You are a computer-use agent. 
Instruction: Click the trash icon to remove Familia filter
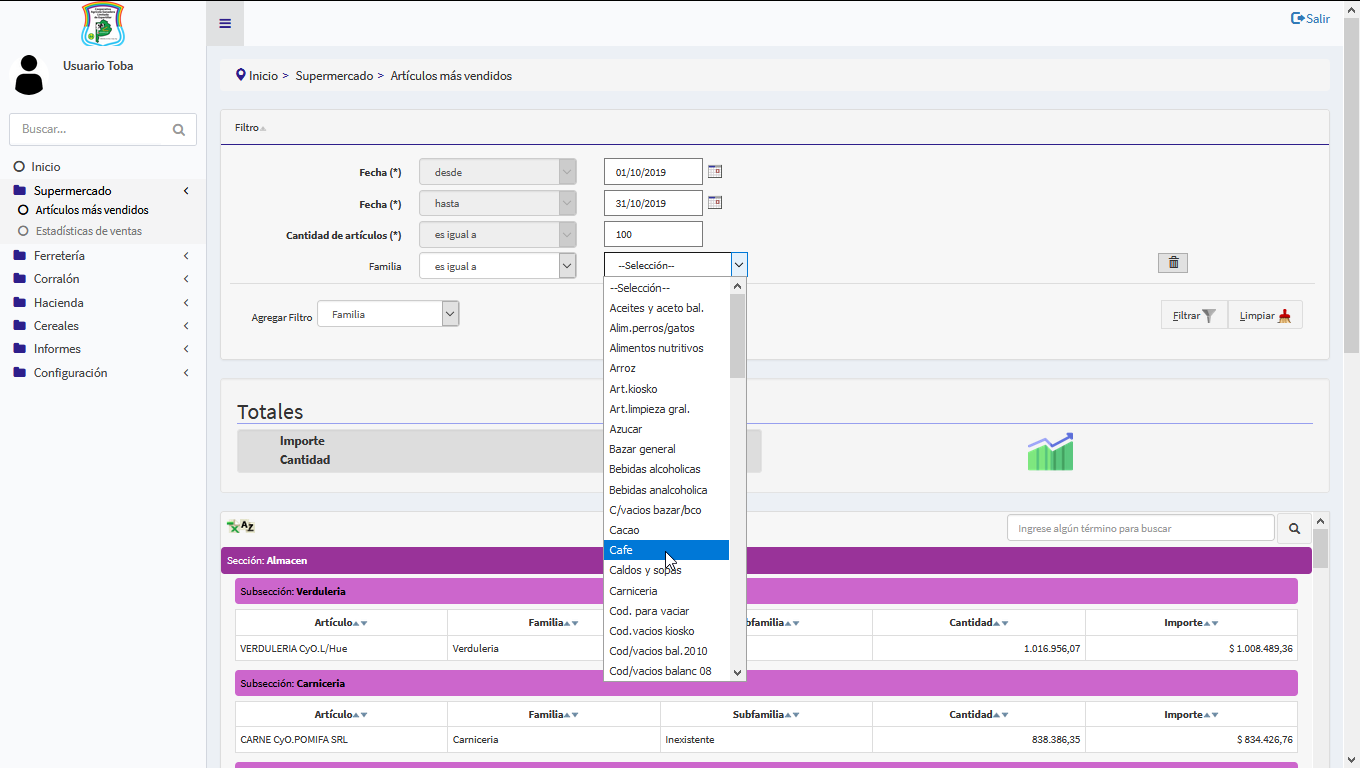click(1173, 263)
